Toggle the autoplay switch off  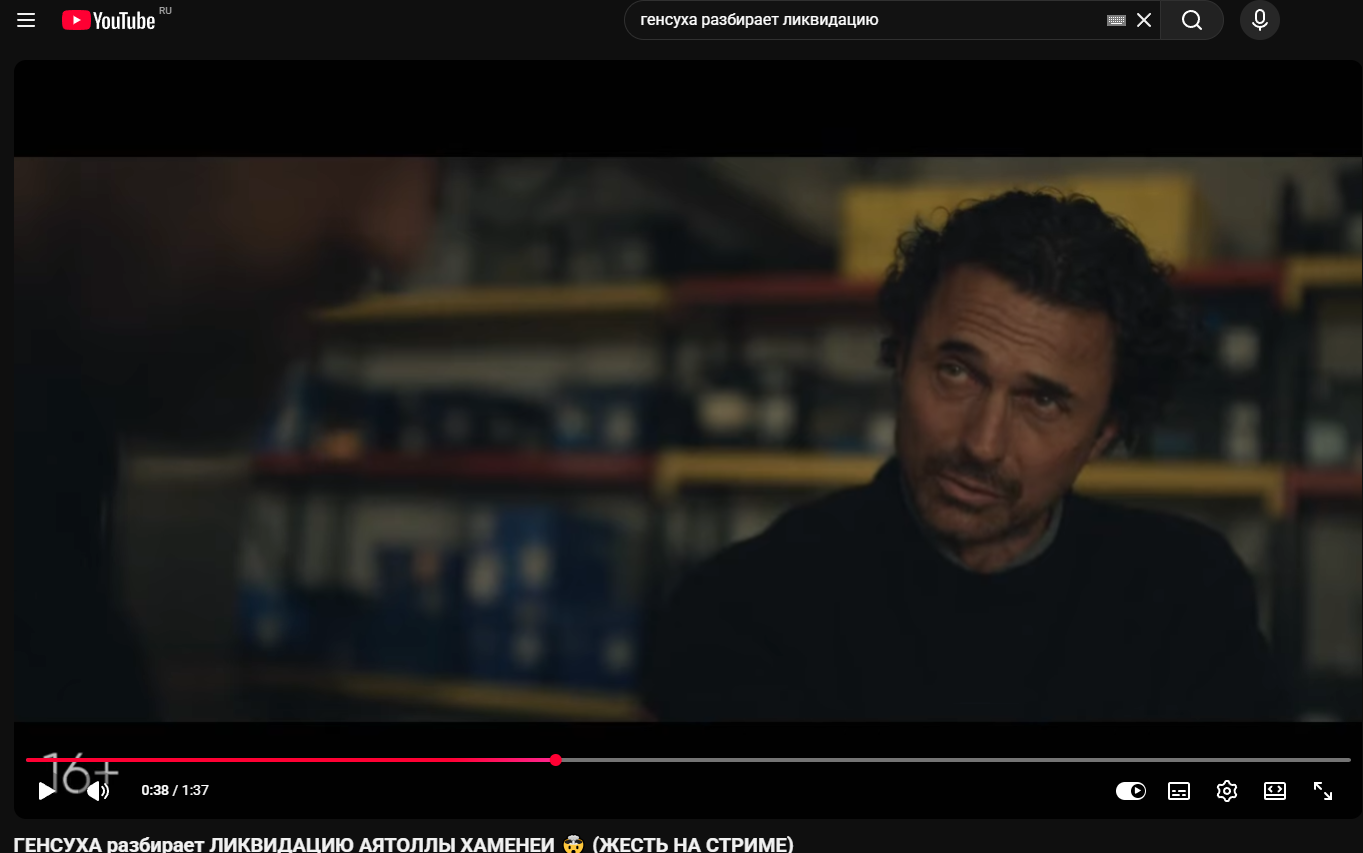(x=1131, y=791)
